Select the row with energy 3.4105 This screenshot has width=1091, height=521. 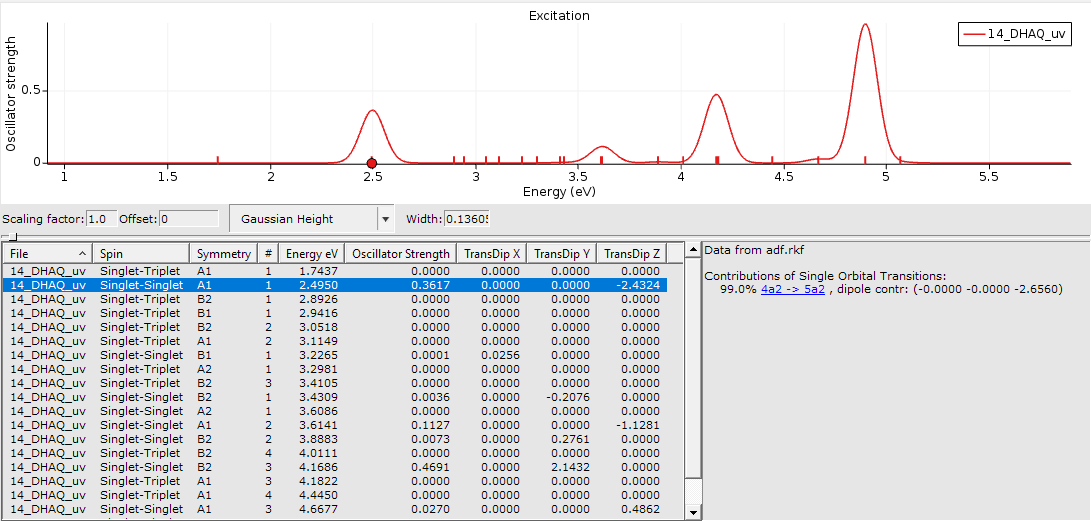click(x=335, y=383)
